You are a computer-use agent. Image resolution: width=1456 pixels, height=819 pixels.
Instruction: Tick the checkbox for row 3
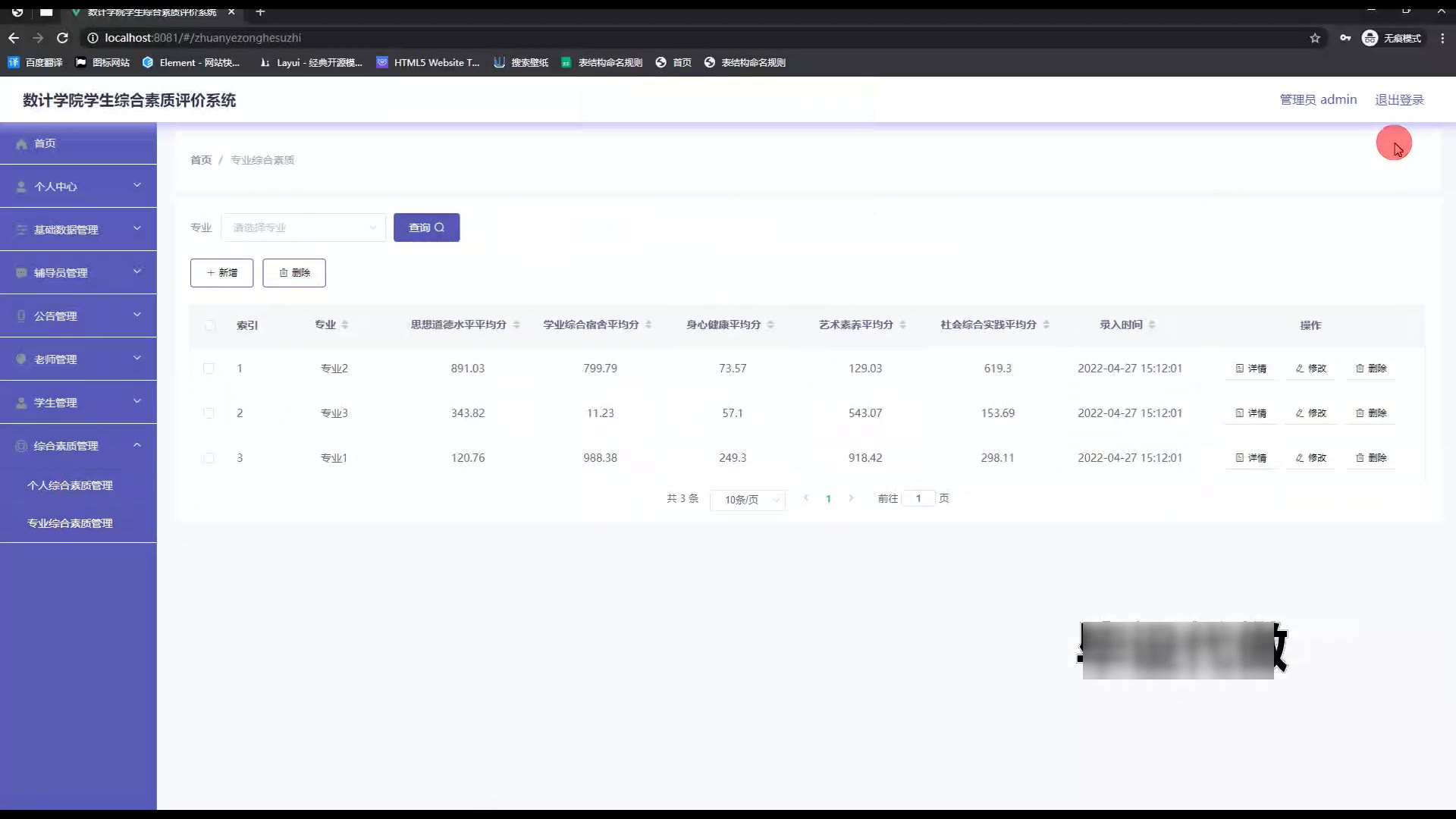tap(209, 458)
